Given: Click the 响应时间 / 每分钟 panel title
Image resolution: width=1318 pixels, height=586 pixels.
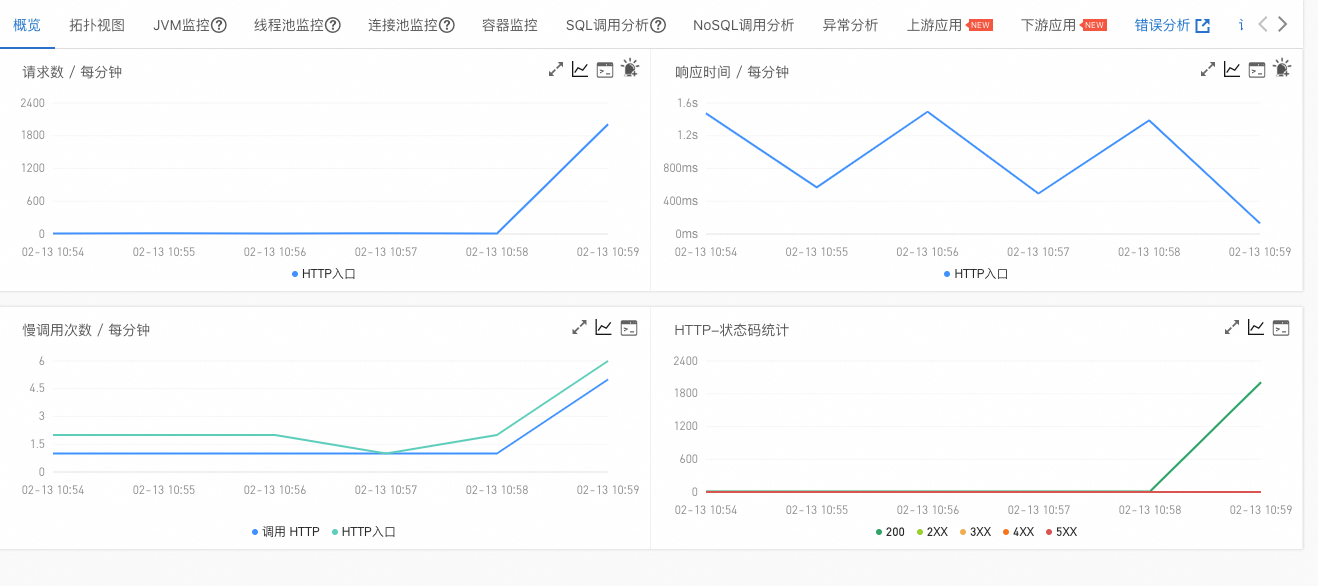Looking at the screenshot, I should pyautogui.click(x=731, y=72).
